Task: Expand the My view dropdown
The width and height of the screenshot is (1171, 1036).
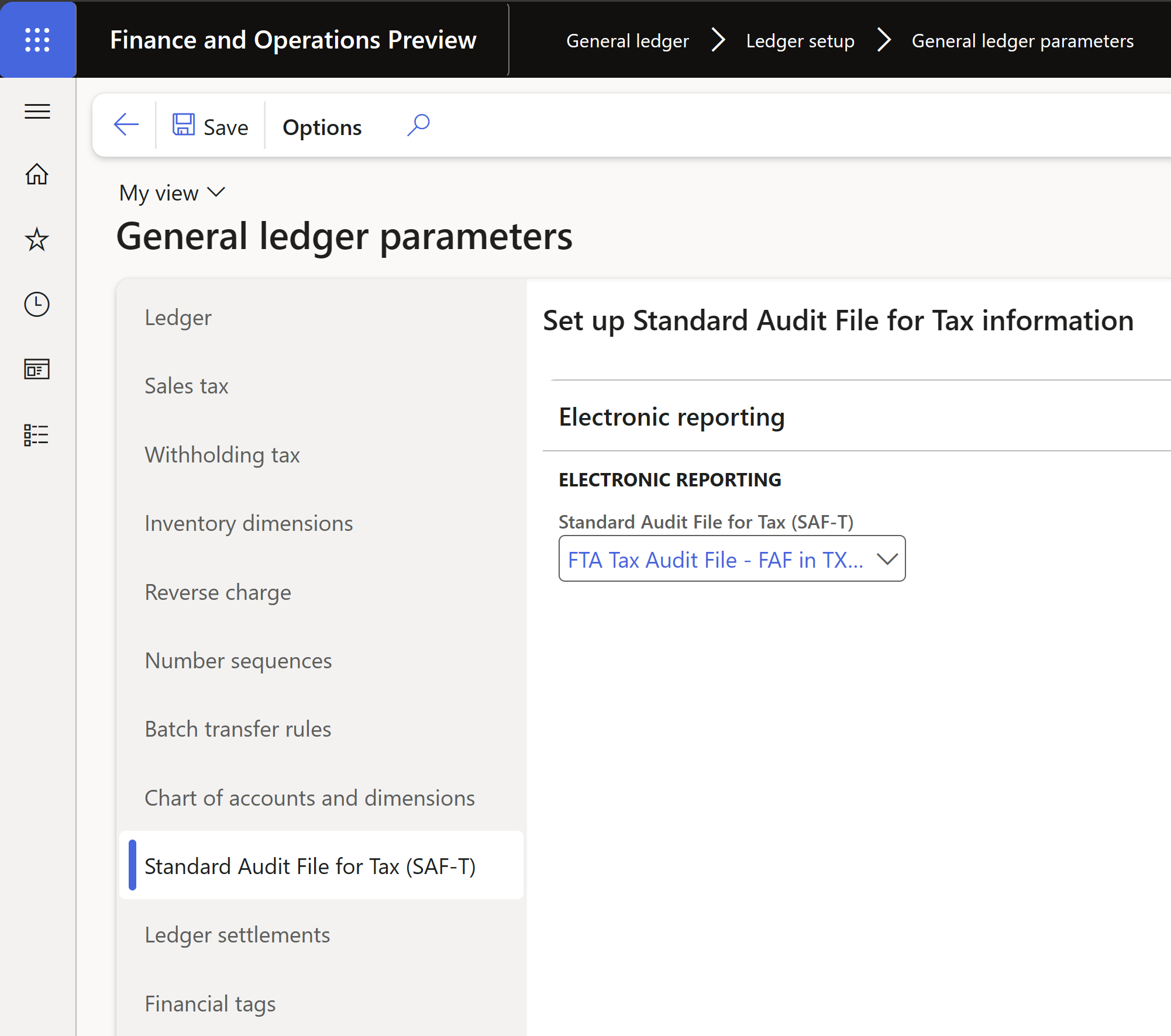Action: 172,193
